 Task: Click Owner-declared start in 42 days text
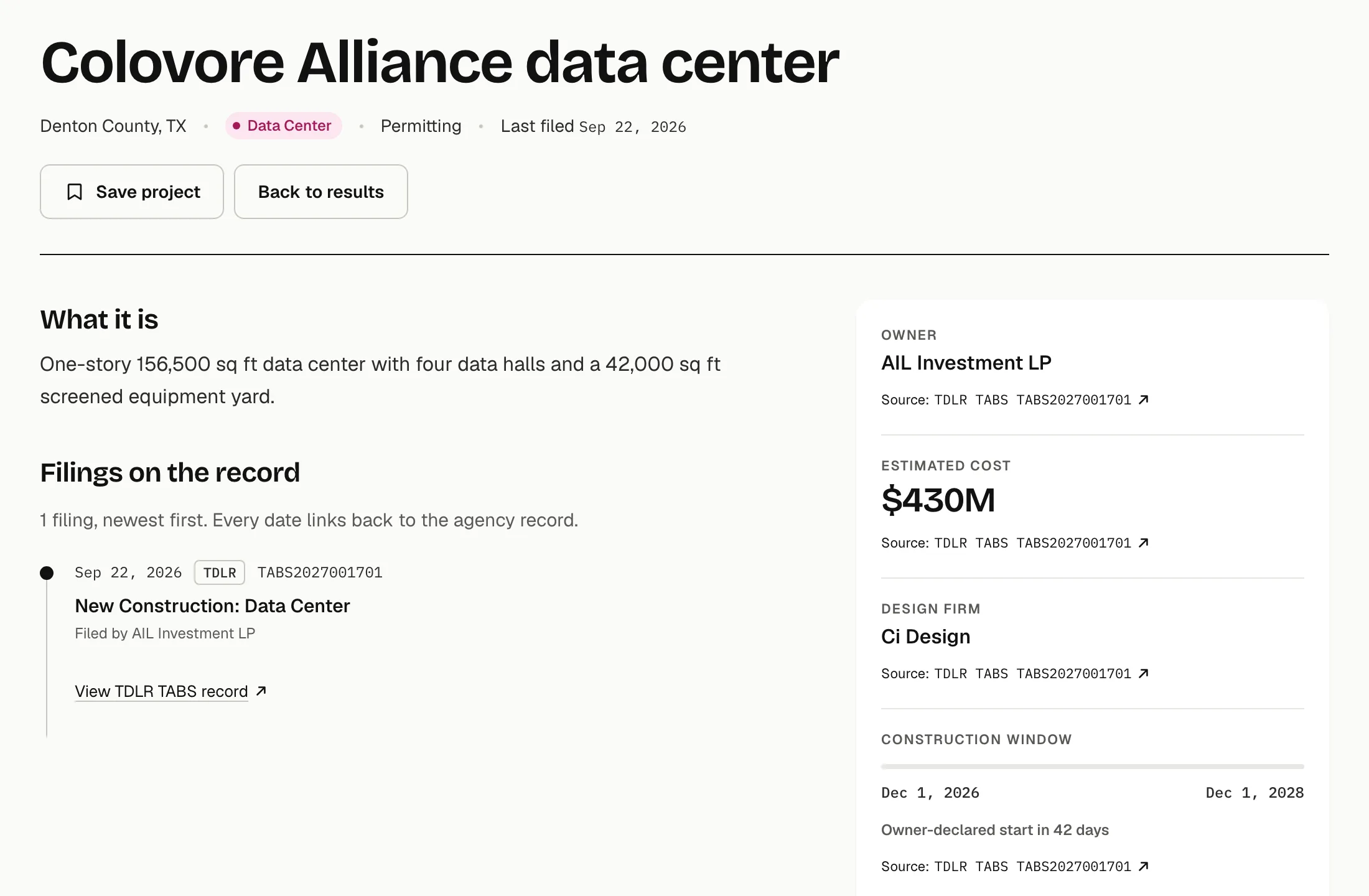995,830
